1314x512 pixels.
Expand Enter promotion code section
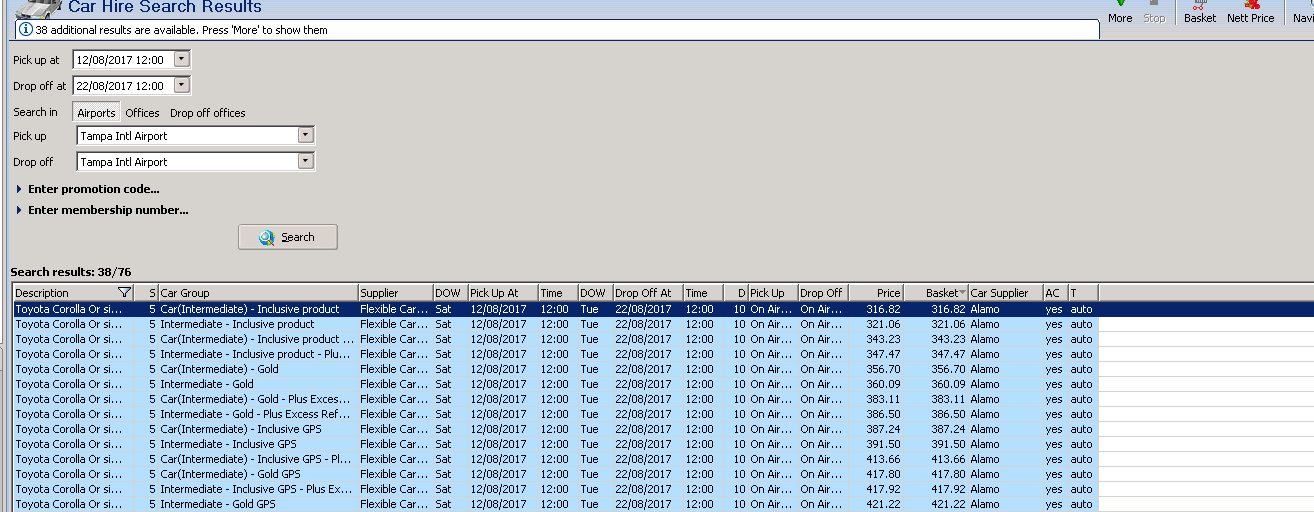click(20, 189)
